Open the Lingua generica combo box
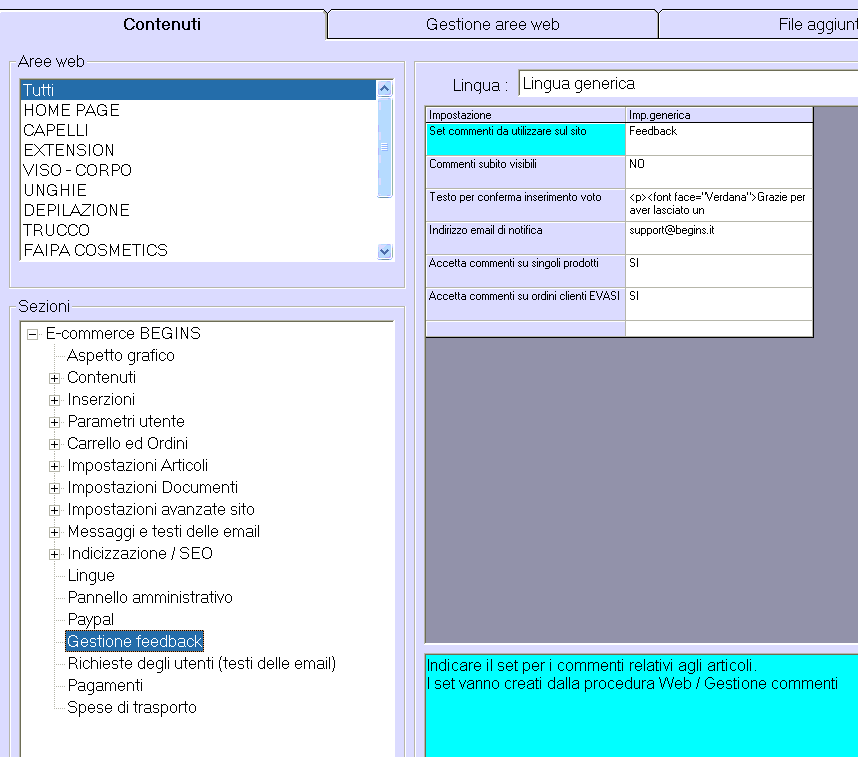Viewport: 858px width, 757px height. (688, 84)
